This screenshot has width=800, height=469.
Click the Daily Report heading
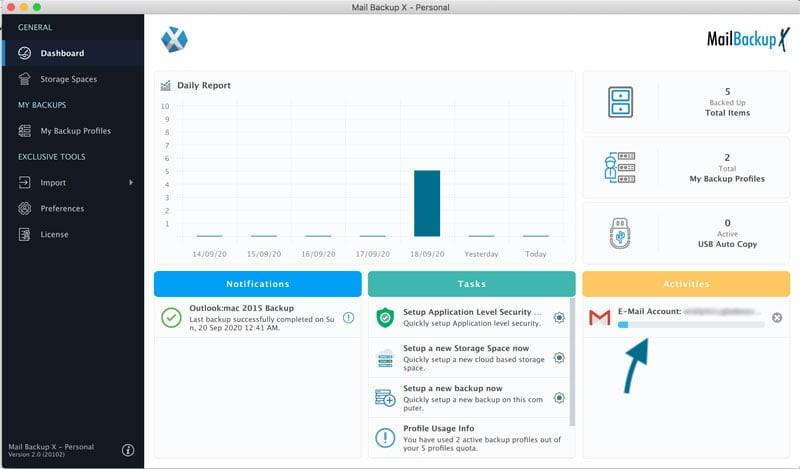click(x=204, y=85)
